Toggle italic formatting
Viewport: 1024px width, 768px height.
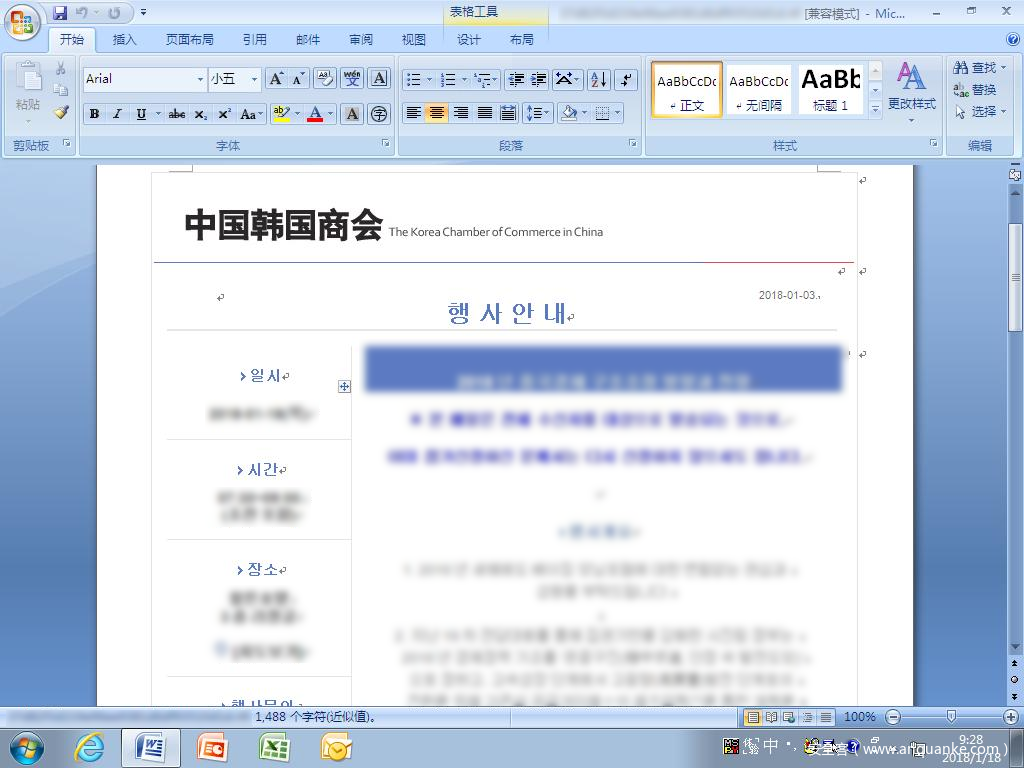pos(117,114)
